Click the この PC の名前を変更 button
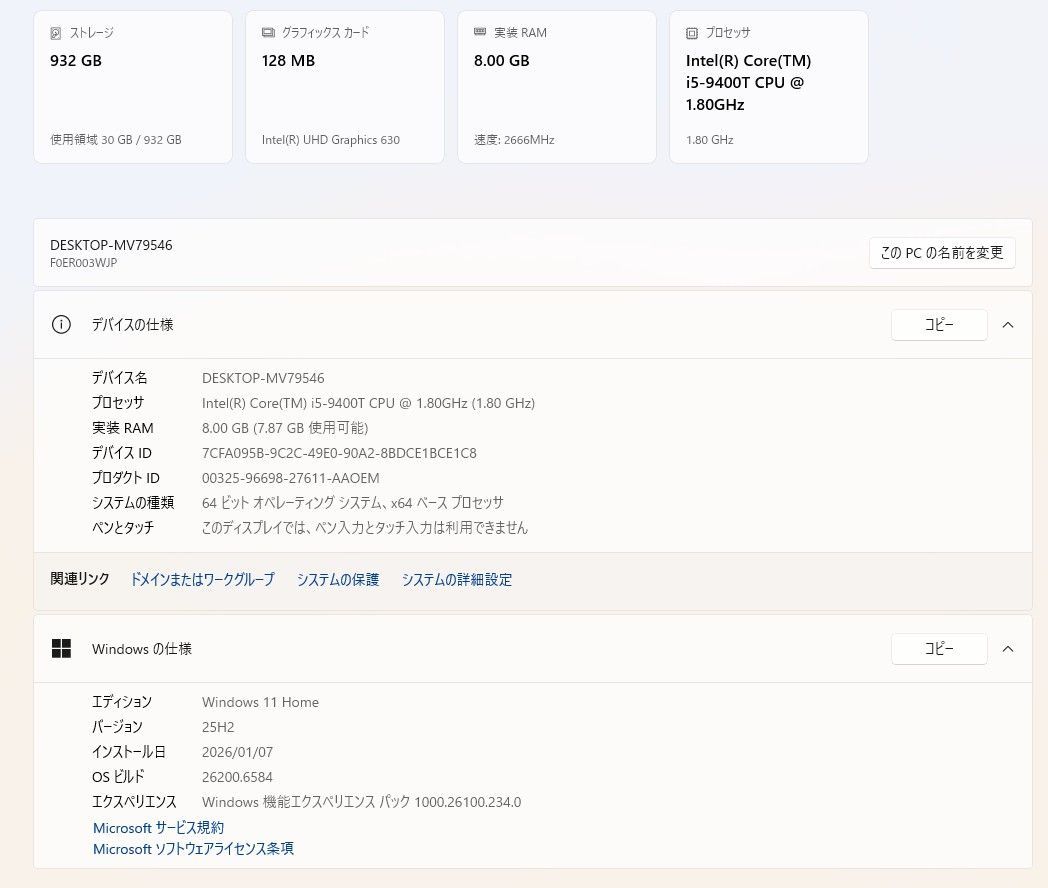1048x888 pixels. 941,253
